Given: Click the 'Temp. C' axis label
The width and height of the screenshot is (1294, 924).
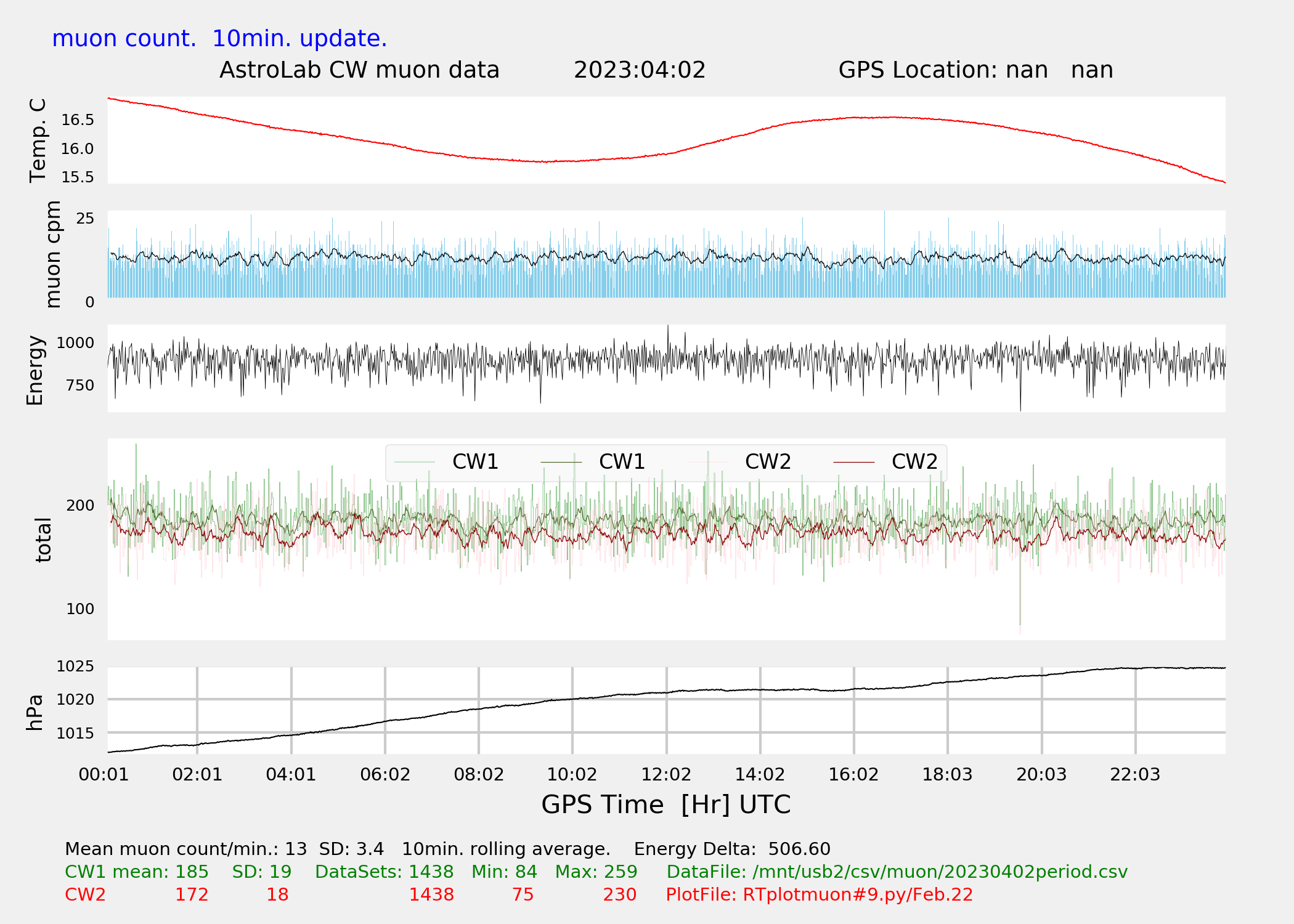Looking at the screenshot, I should (x=38, y=140).
